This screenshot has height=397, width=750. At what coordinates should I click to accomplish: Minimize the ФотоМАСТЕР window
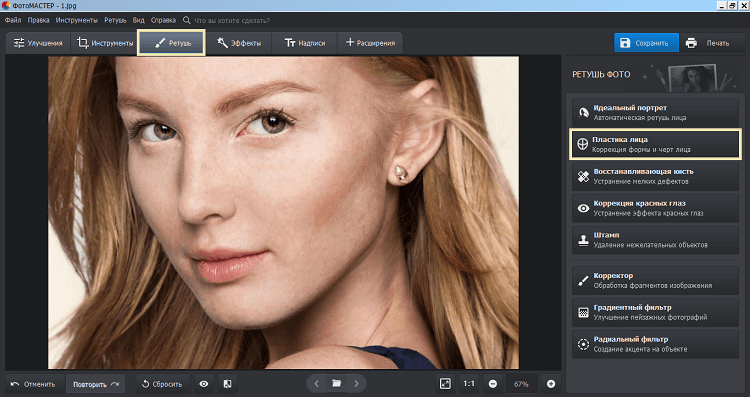pos(723,5)
